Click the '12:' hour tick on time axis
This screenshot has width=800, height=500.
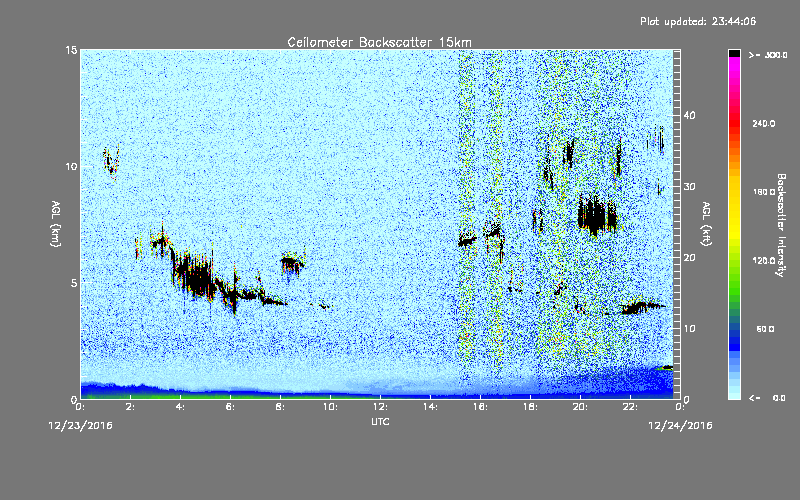click(380, 407)
